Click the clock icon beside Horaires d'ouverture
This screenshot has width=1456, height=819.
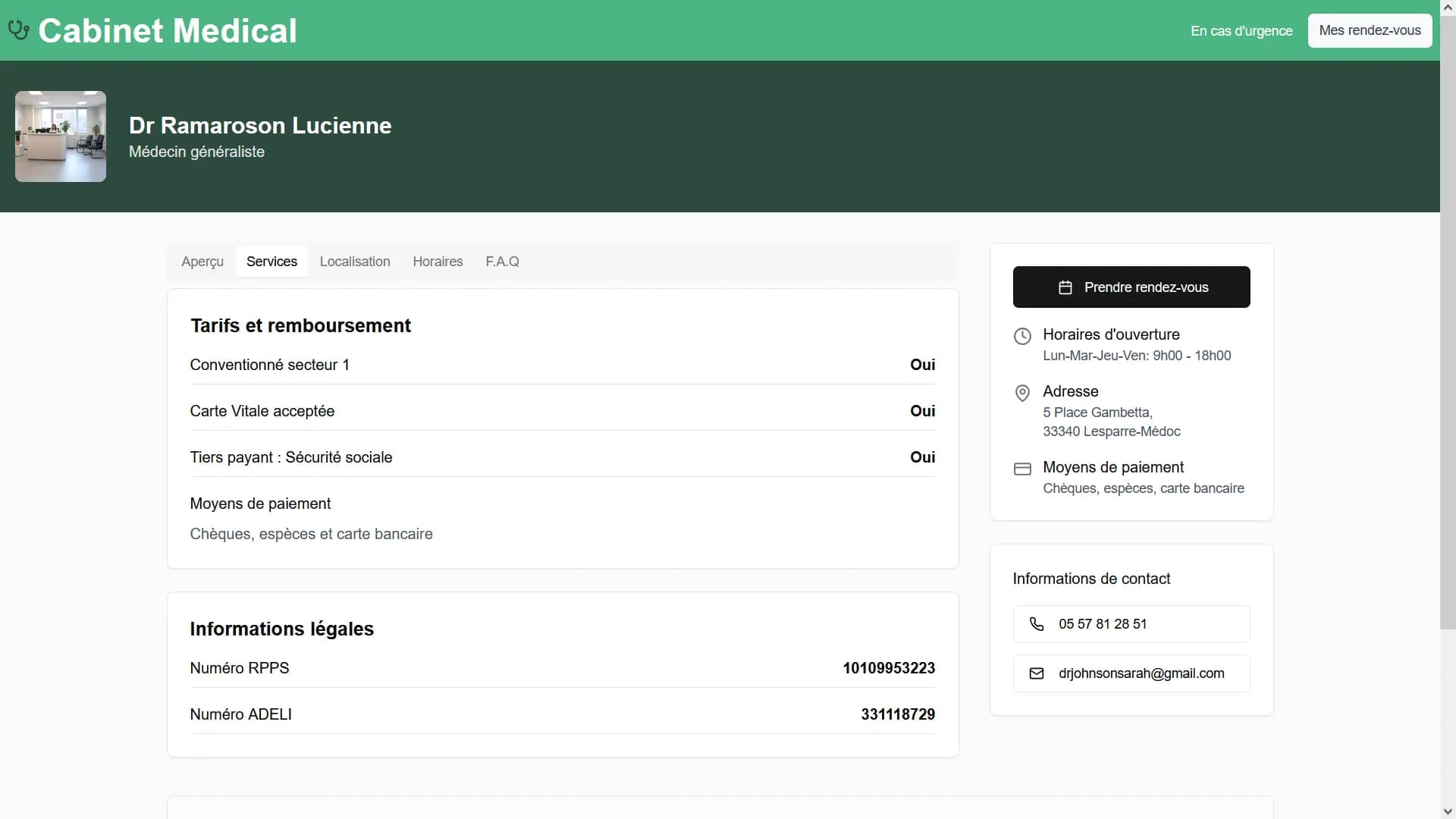[x=1022, y=336]
